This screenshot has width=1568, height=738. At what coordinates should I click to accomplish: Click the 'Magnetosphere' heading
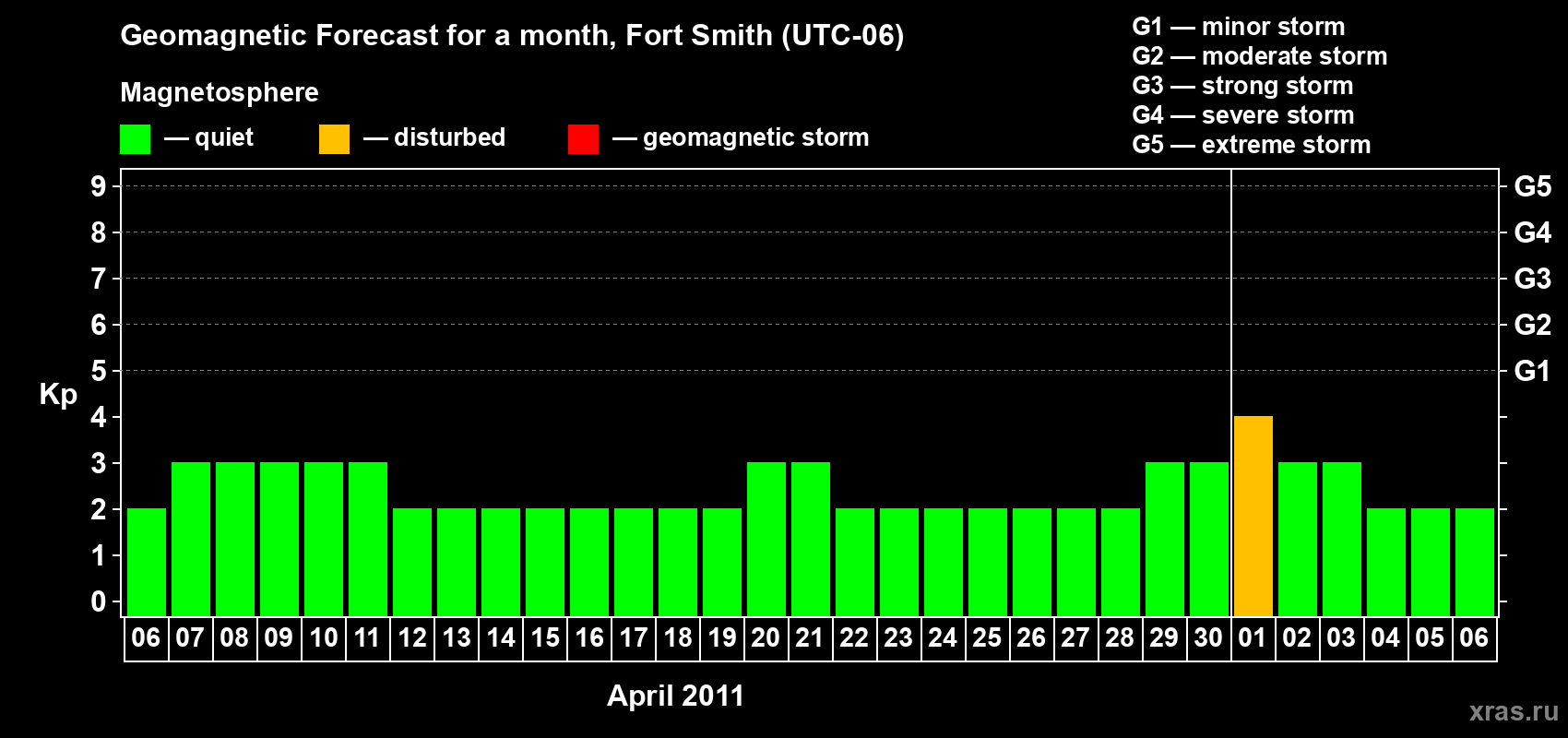click(x=220, y=92)
